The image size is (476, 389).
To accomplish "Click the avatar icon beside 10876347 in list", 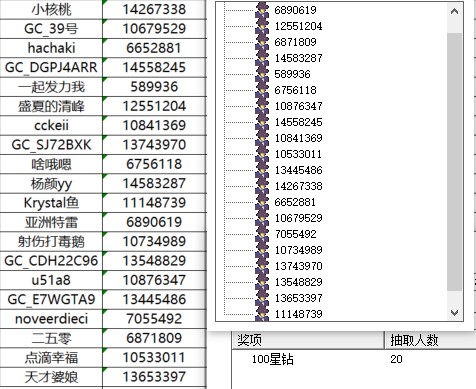I will [x=262, y=106].
